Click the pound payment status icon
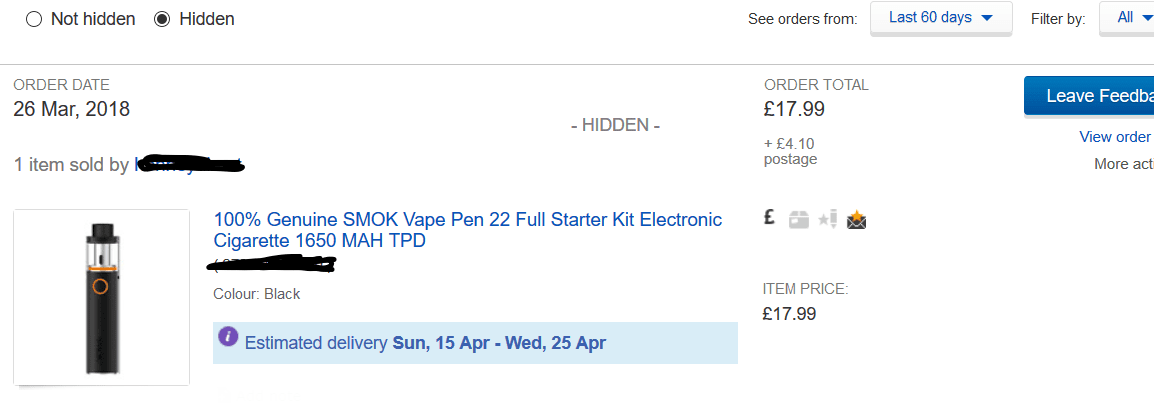The width and height of the screenshot is (1154, 414). coord(770,219)
